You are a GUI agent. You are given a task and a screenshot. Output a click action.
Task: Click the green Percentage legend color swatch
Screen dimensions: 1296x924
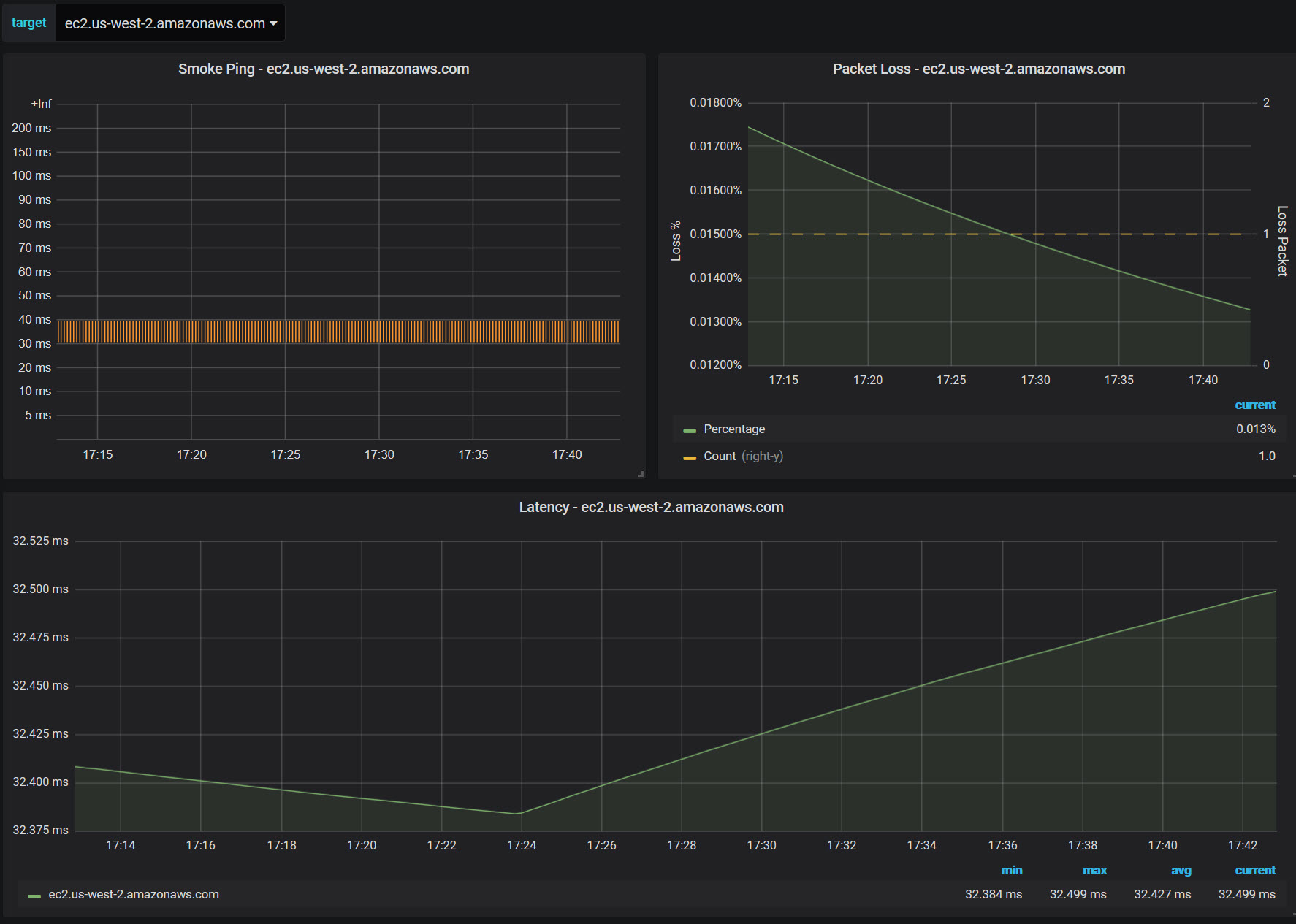point(690,430)
